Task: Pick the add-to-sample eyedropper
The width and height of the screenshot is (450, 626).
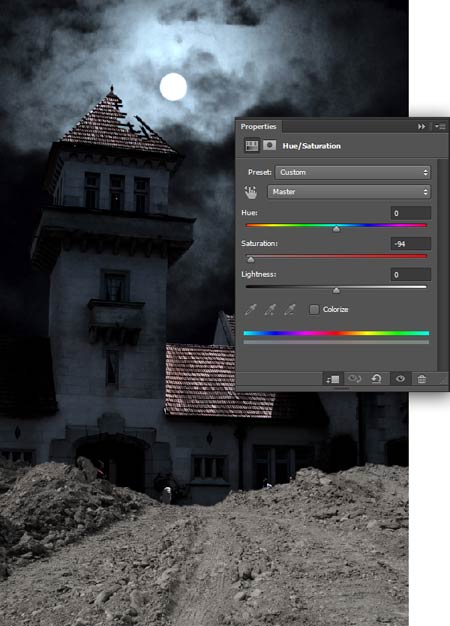Action: point(270,309)
